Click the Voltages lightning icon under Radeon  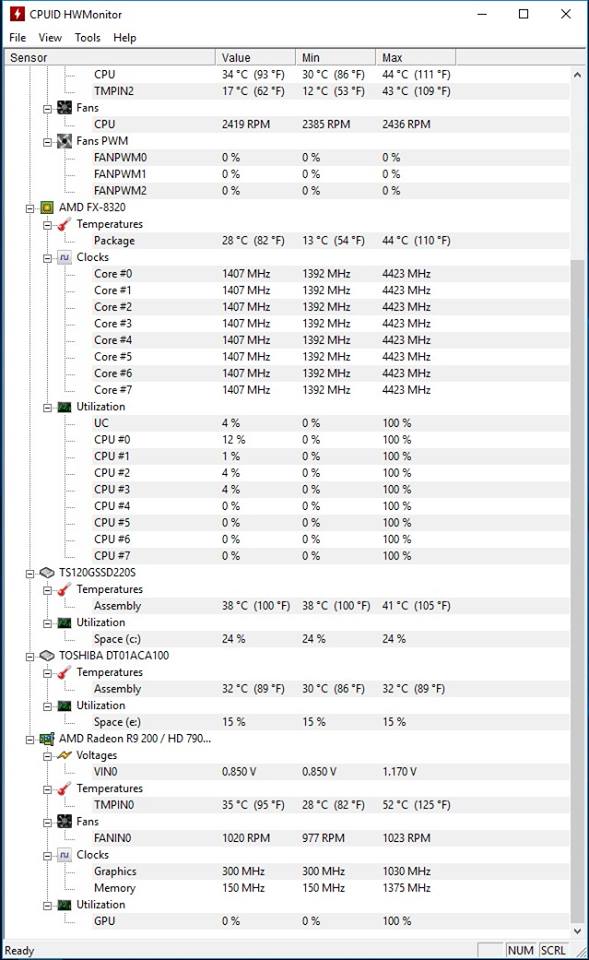click(x=64, y=755)
